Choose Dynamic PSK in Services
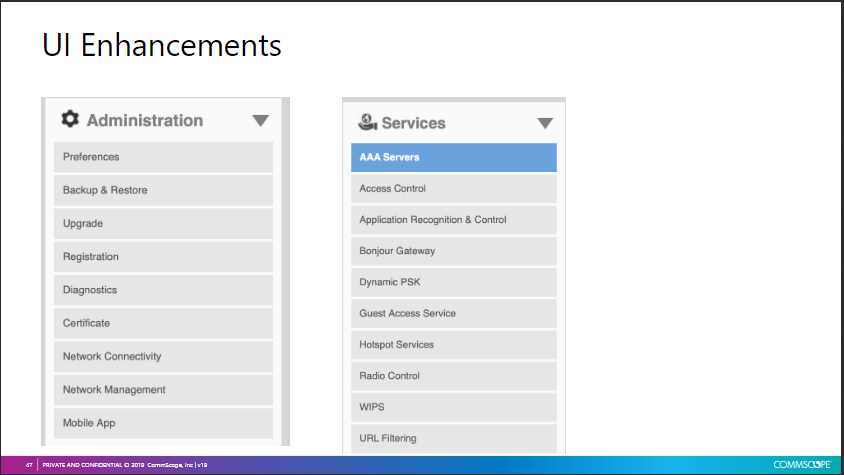 coord(453,282)
